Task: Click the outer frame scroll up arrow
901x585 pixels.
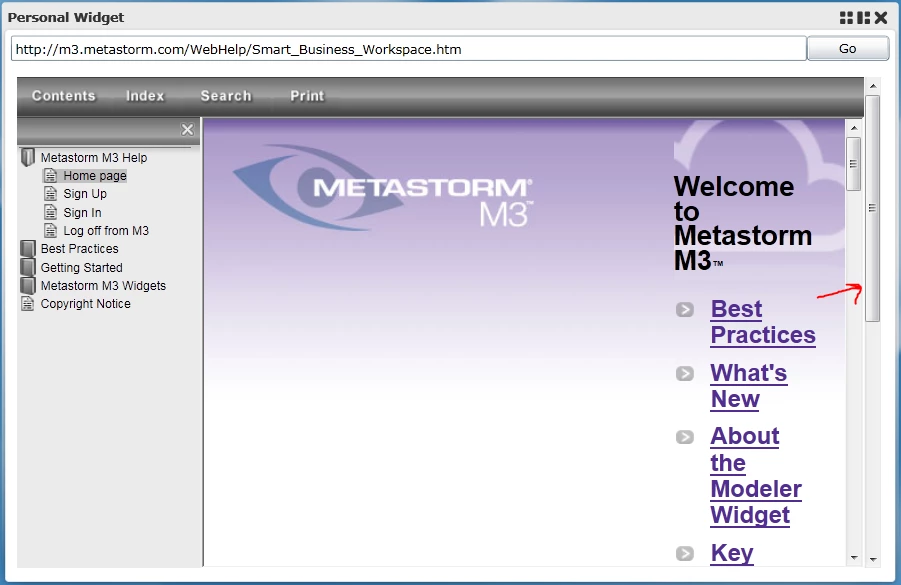Action: [x=872, y=86]
